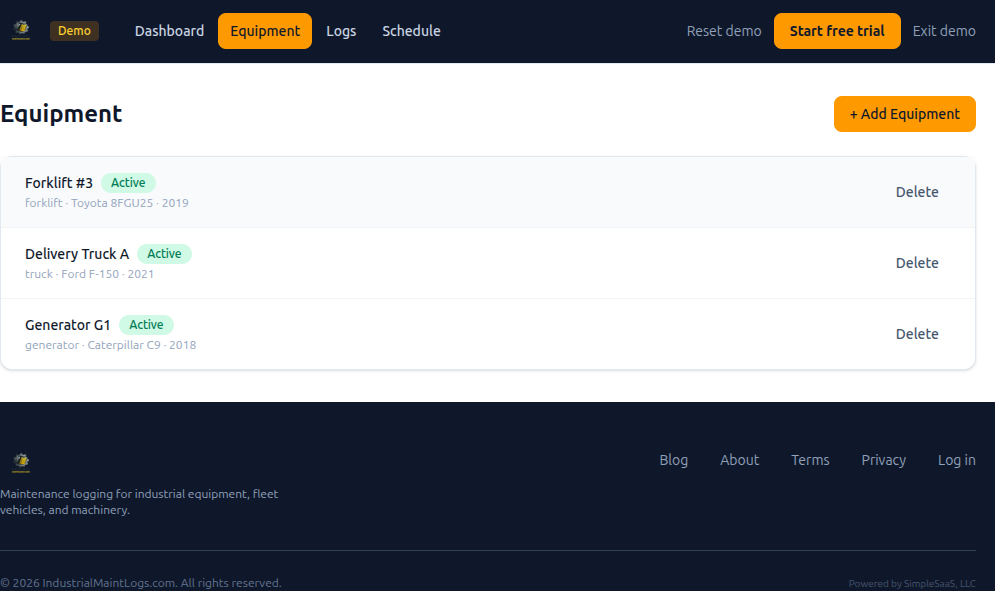
Task: Exit the demo mode
Action: (x=943, y=31)
